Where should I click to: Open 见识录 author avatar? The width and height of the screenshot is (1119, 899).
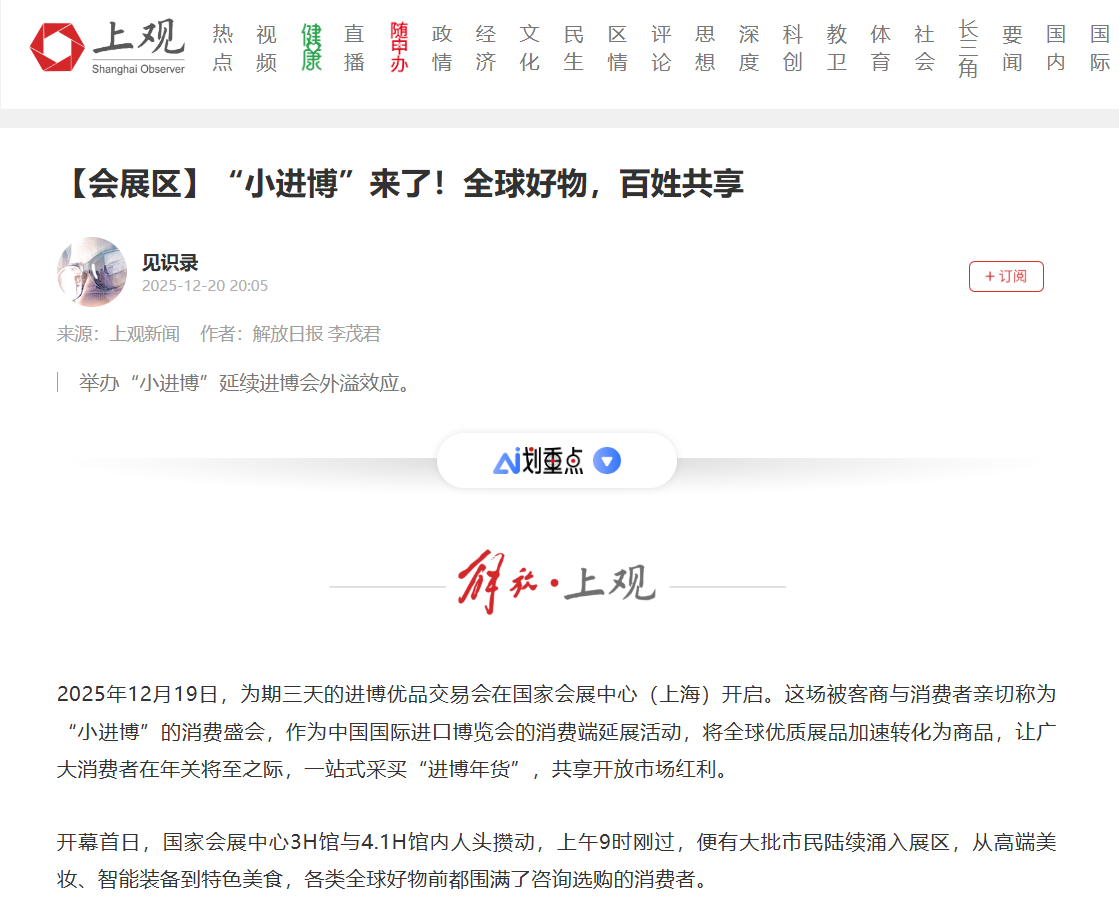coord(92,272)
